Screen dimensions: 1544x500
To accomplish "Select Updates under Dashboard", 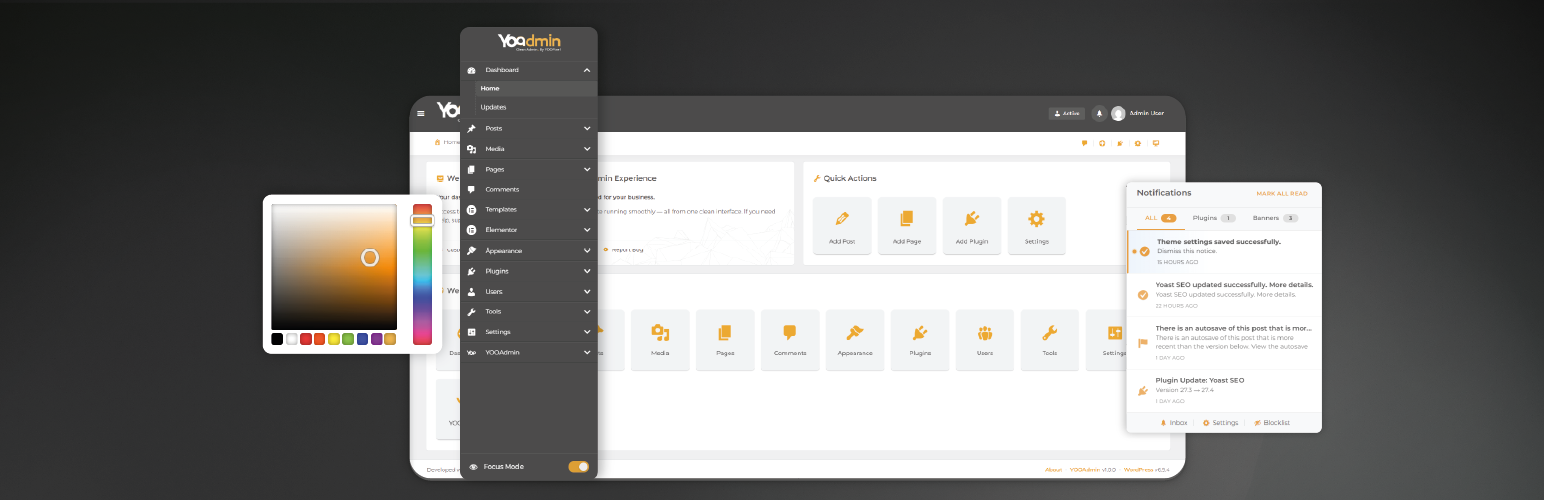I will point(536,107).
